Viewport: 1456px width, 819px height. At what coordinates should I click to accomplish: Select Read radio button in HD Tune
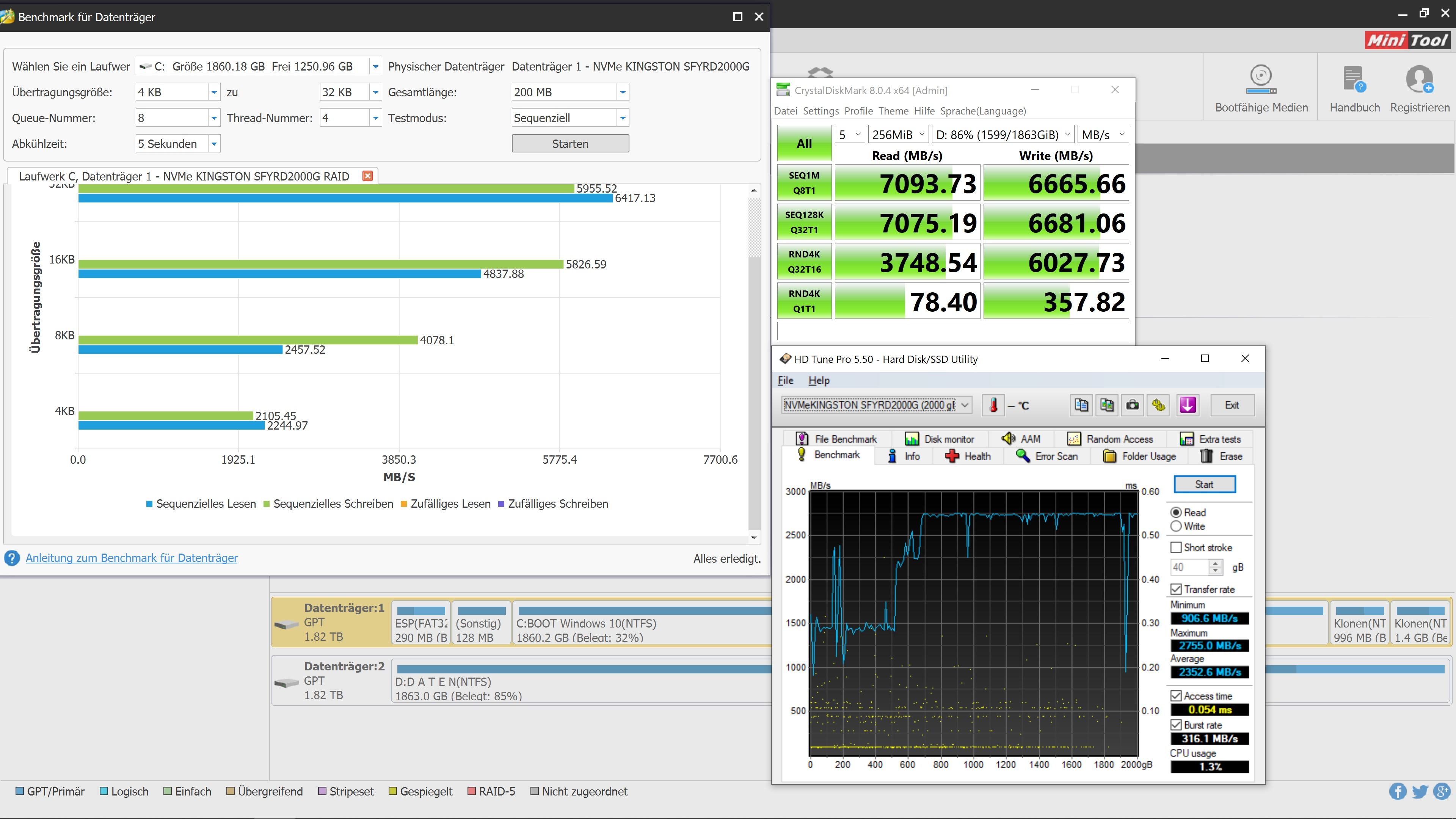pyautogui.click(x=1176, y=512)
